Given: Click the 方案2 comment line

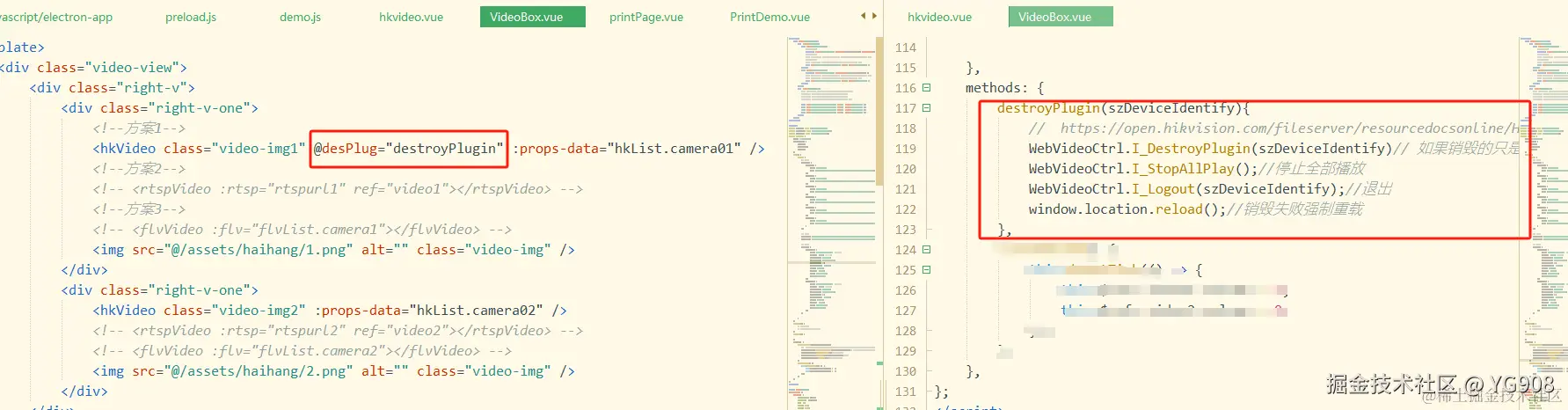Looking at the screenshot, I should tap(139, 169).
